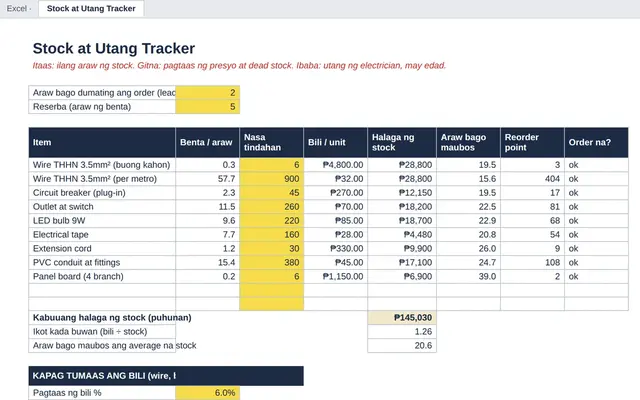Click the ₱1,150.00 unit price cell
Viewport: 640px width, 400px height.
[336, 276]
